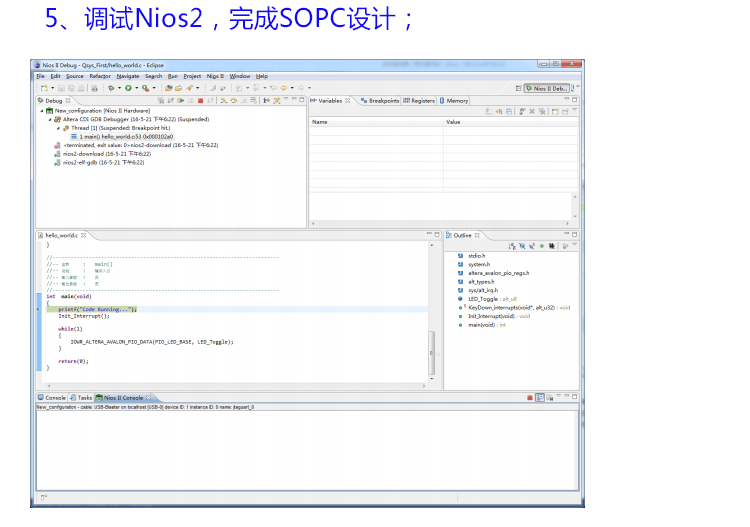Close the hello_world.c editor tab
This screenshot has height=527, width=750.
click(x=84, y=235)
